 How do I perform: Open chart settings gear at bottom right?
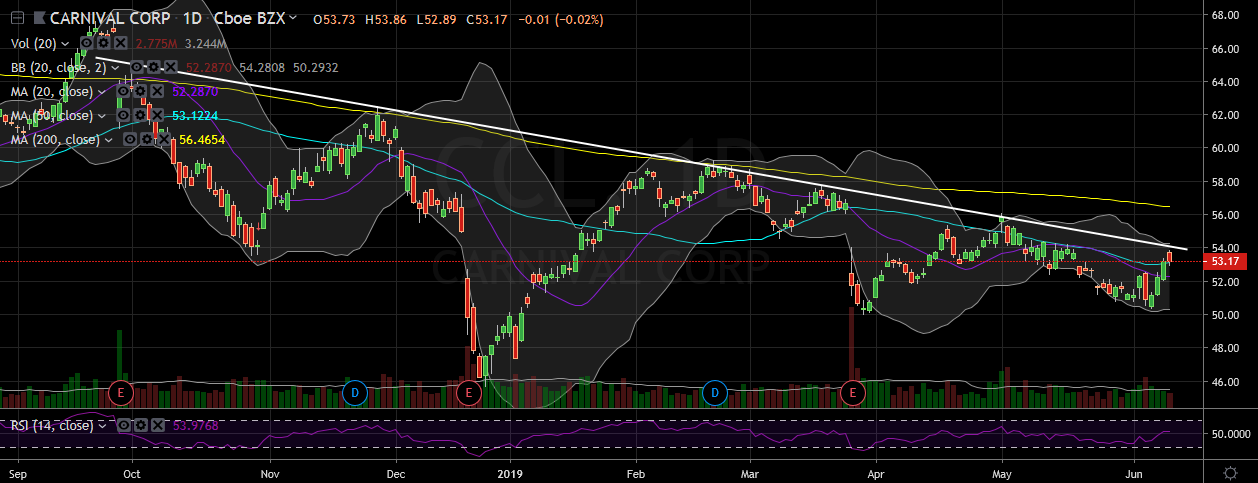(1230, 471)
